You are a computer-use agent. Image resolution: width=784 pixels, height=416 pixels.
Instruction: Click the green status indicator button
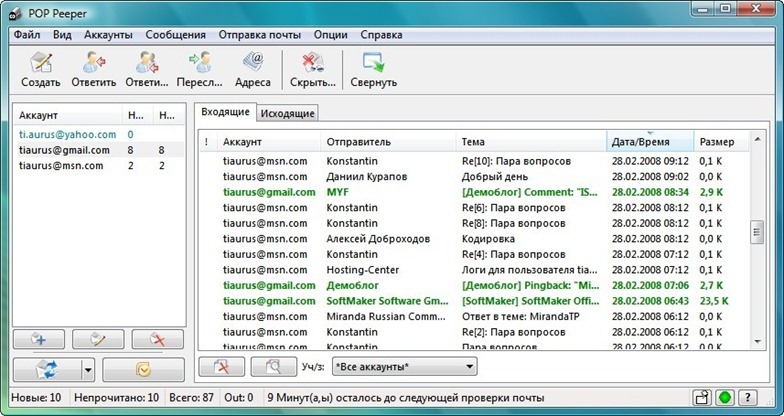click(x=724, y=398)
